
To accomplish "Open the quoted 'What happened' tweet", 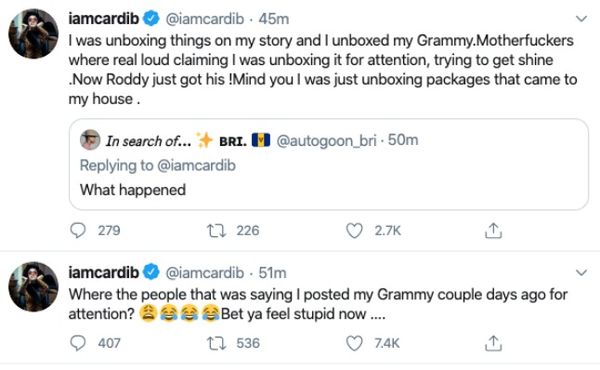I will (x=329, y=164).
